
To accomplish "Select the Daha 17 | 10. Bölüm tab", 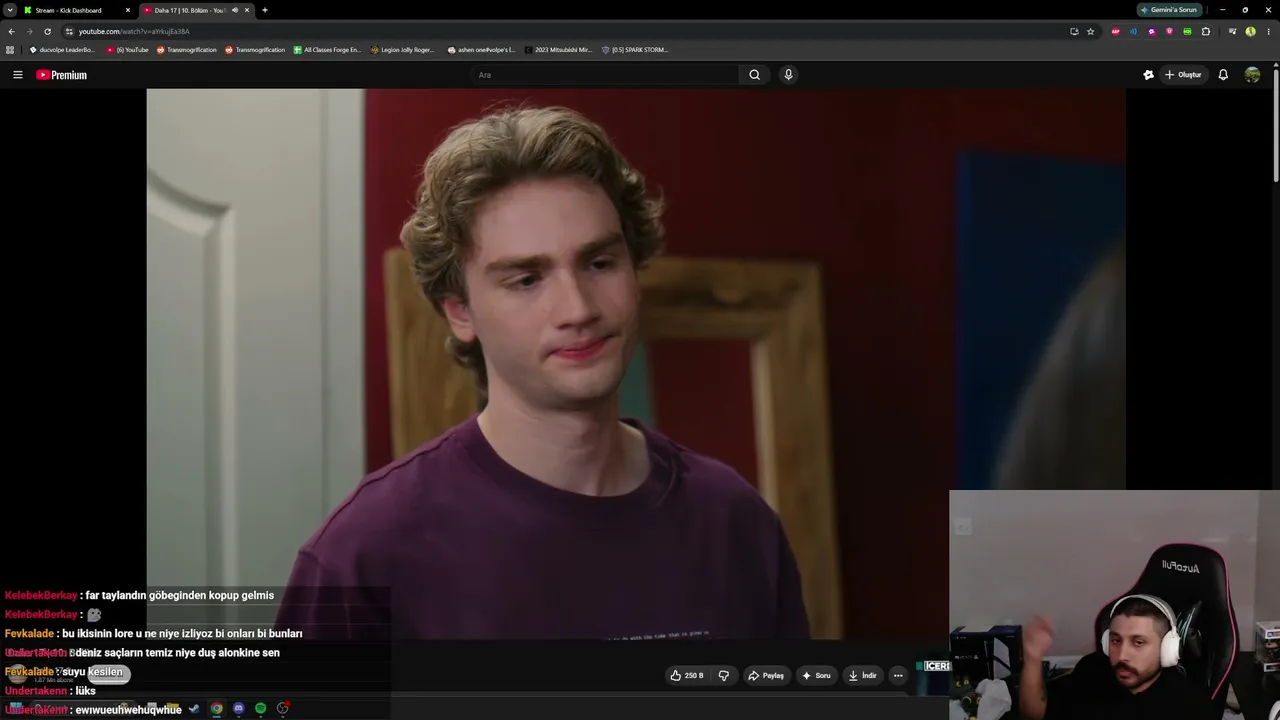I will 196,10.
